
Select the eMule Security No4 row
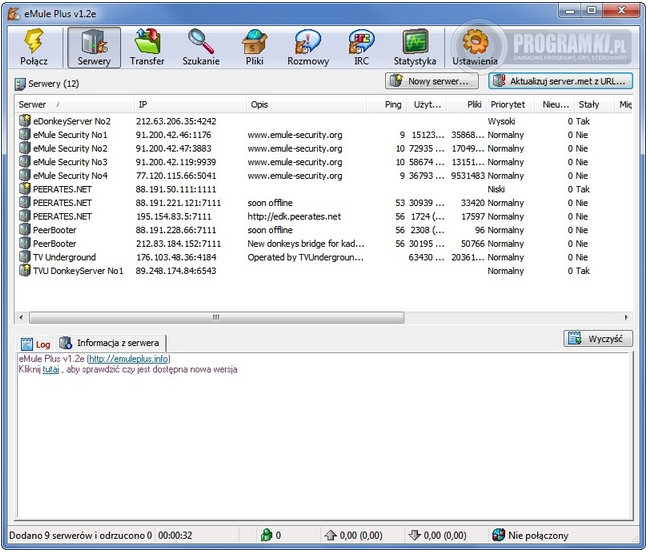coord(324,176)
